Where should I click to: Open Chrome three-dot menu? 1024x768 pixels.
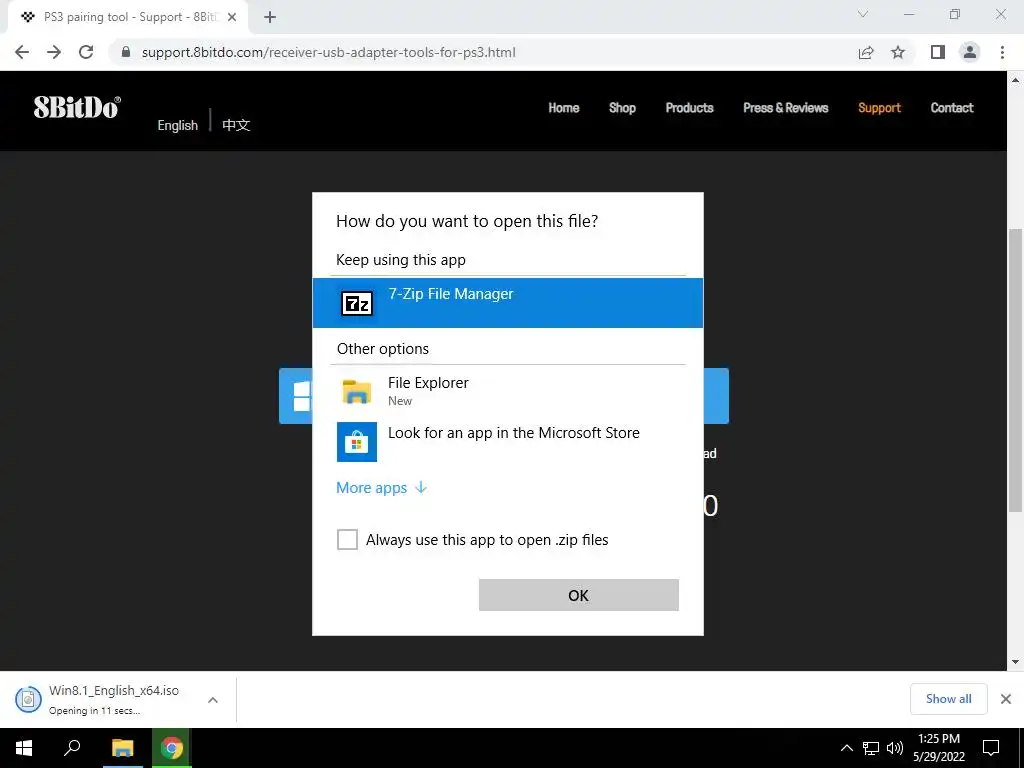tap(1002, 52)
